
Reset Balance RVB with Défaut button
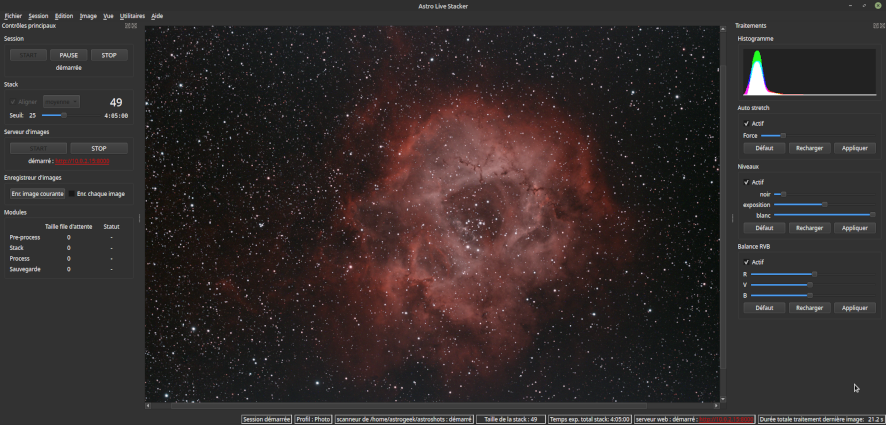764,308
